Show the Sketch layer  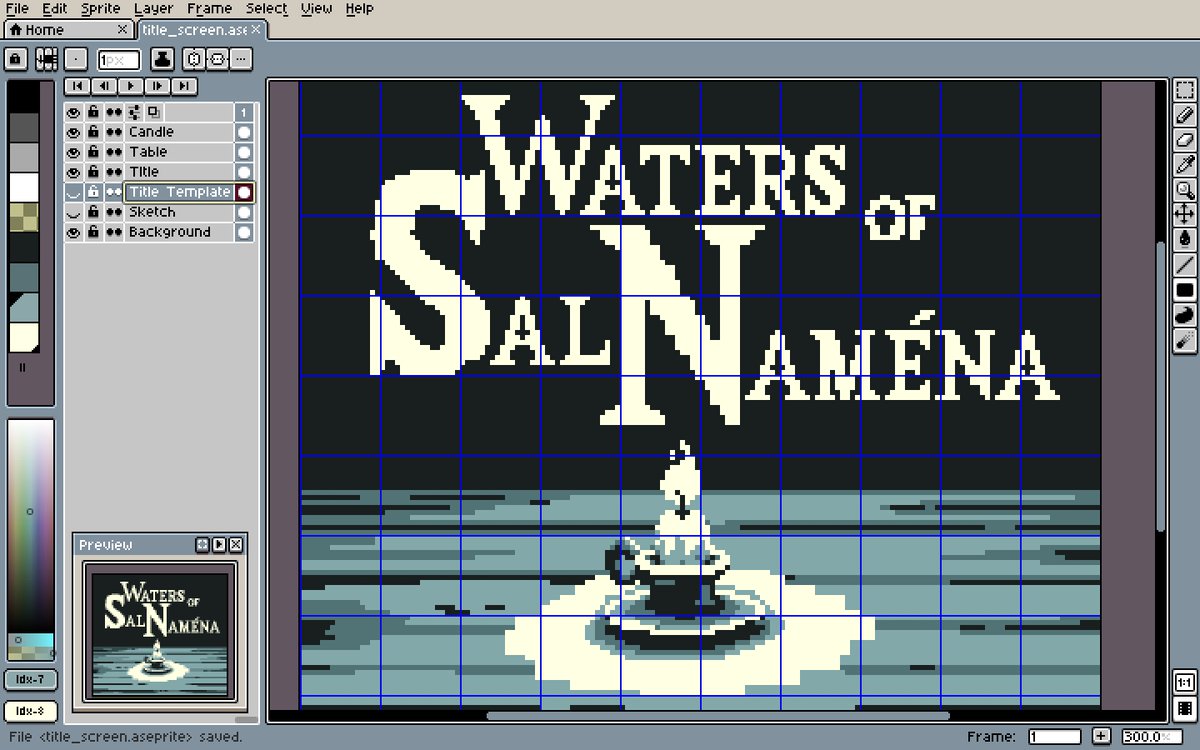coord(73,212)
